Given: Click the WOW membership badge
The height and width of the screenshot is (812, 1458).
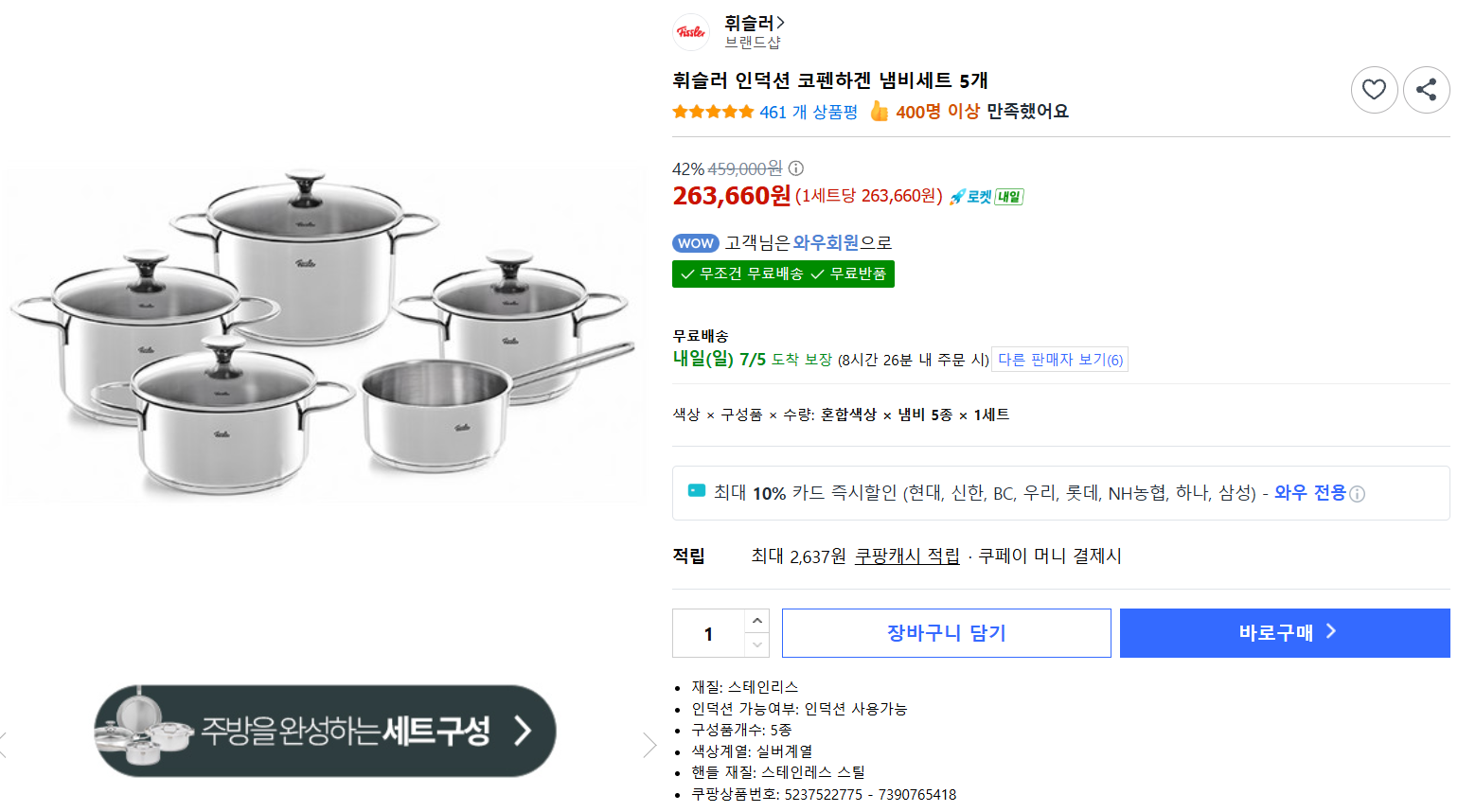Looking at the screenshot, I should (x=696, y=243).
